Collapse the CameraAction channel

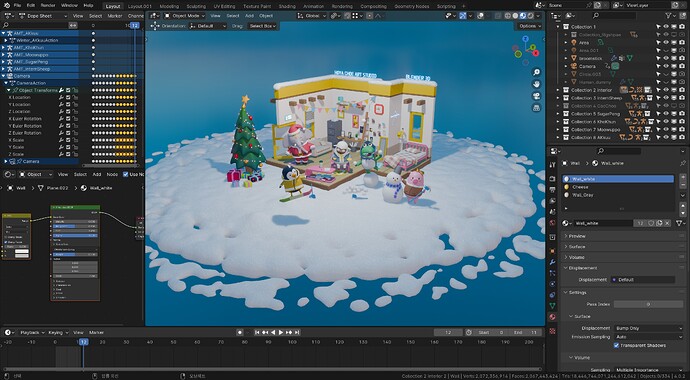point(6,83)
